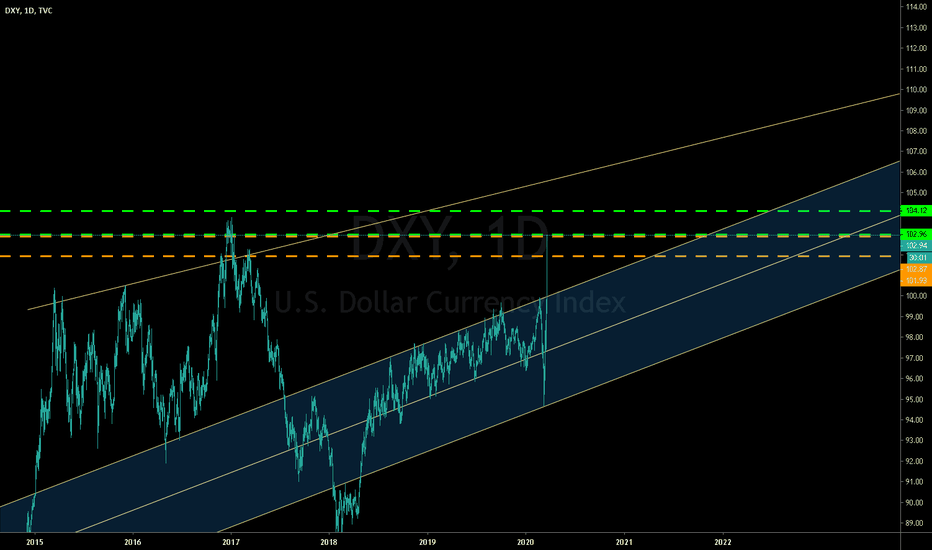The image size is (932, 550).
Task: Select the green 104.12 price tag
Action: [916, 210]
